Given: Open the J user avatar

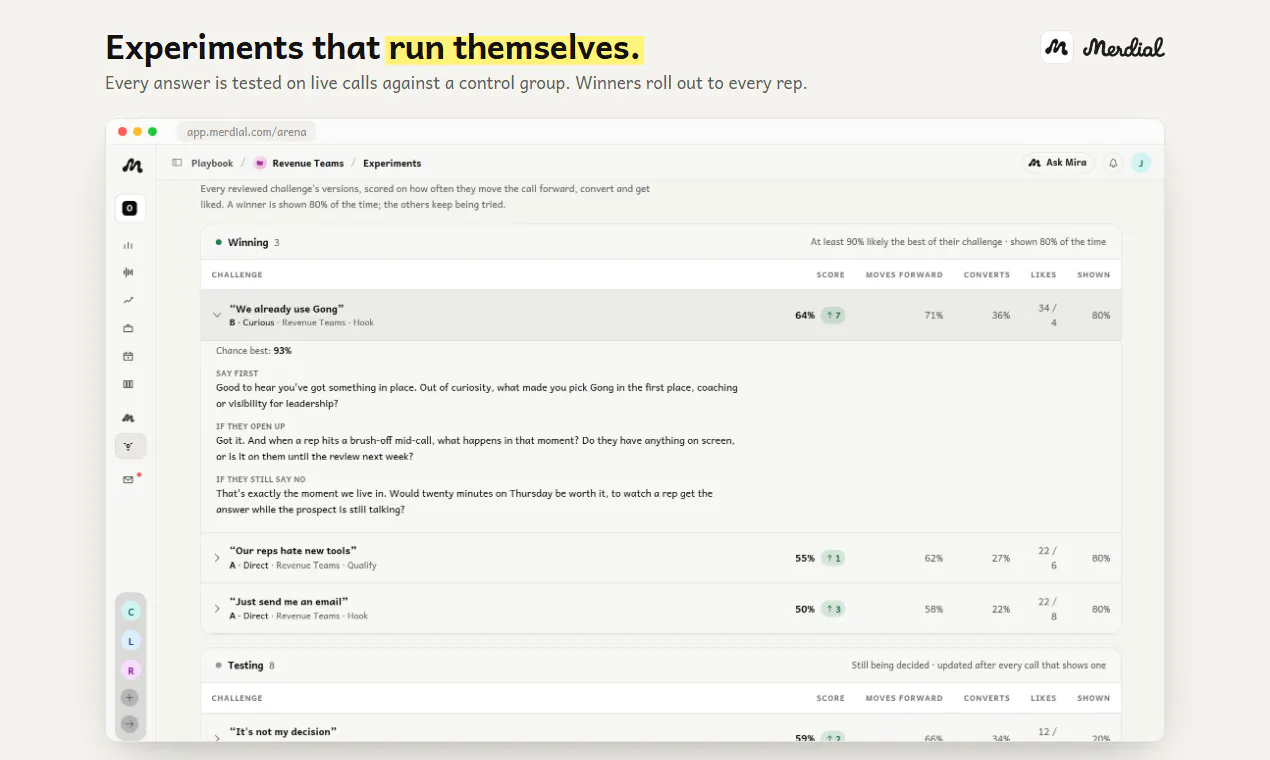Looking at the screenshot, I should pyautogui.click(x=1141, y=163).
